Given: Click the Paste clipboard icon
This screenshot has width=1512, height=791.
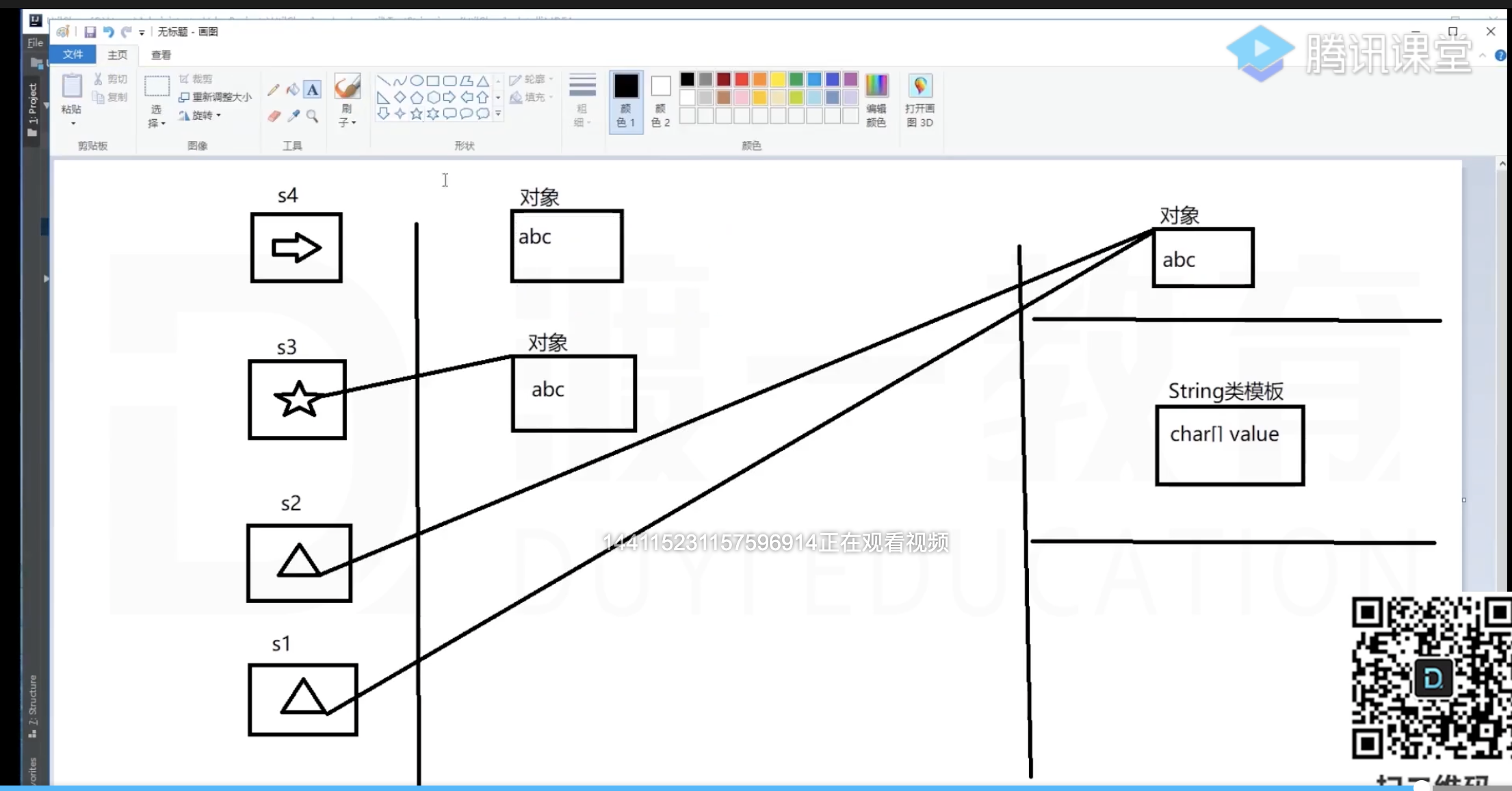Looking at the screenshot, I should click(x=72, y=87).
